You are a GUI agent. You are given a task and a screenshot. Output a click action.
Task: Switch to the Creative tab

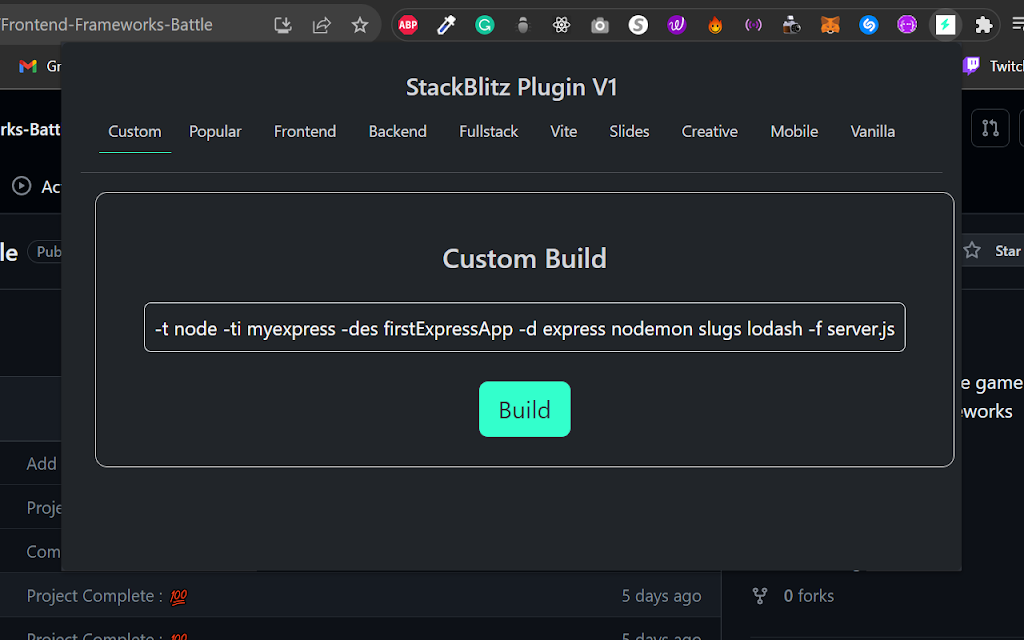pyautogui.click(x=710, y=131)
